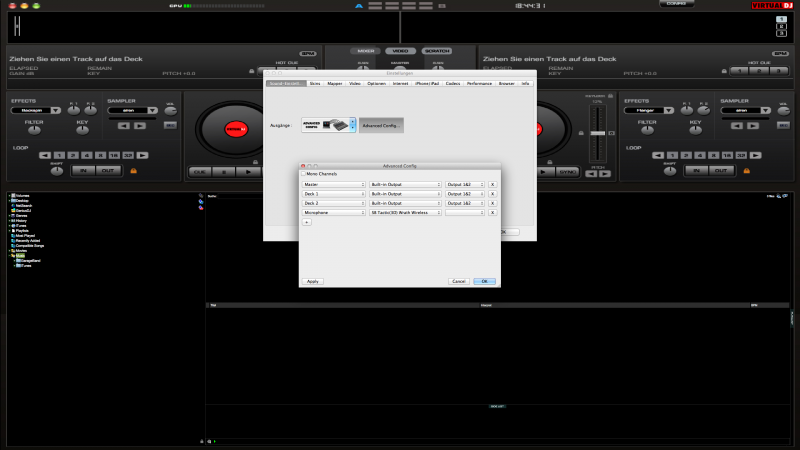Screen dimensions: 800x450
Task: Open the right deck Effects dropdown arrow
Action: pos(668,110)
